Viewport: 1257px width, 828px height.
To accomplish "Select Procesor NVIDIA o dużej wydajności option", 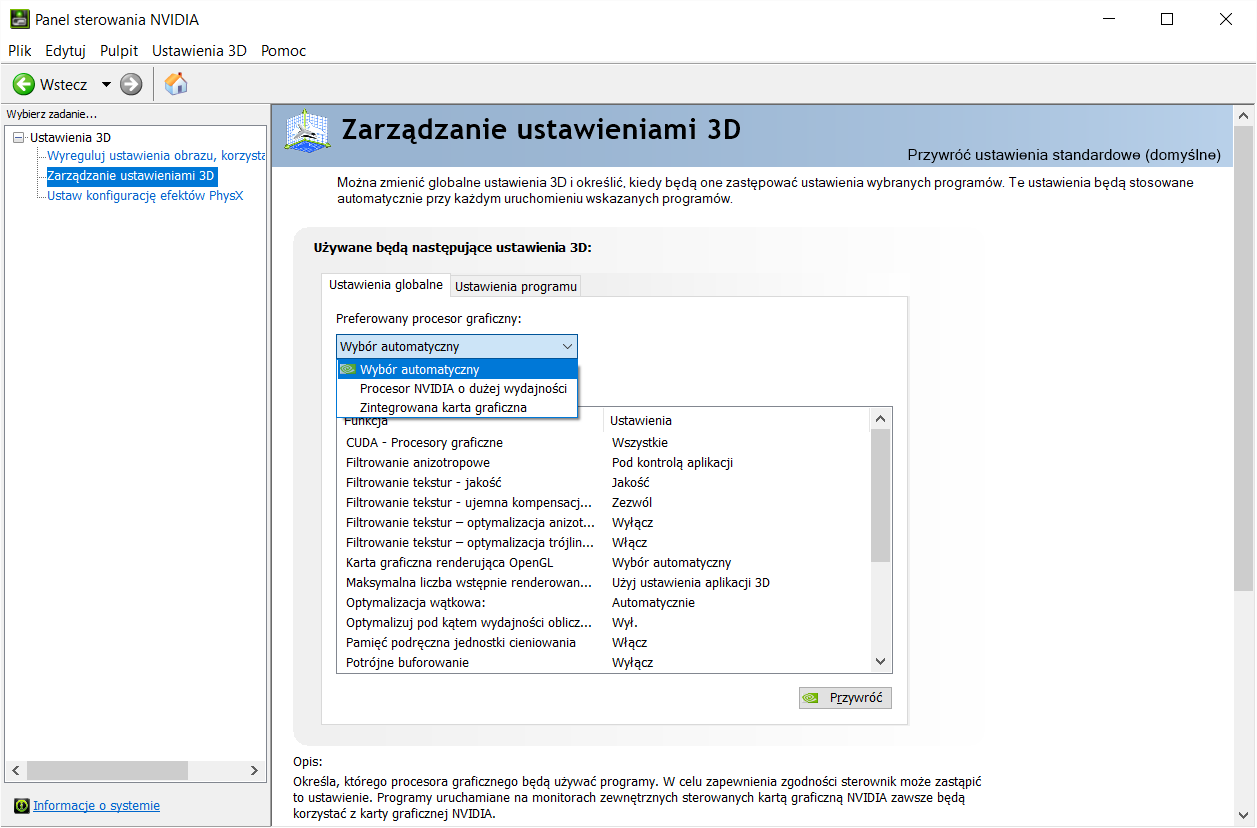I will [463, 388].
